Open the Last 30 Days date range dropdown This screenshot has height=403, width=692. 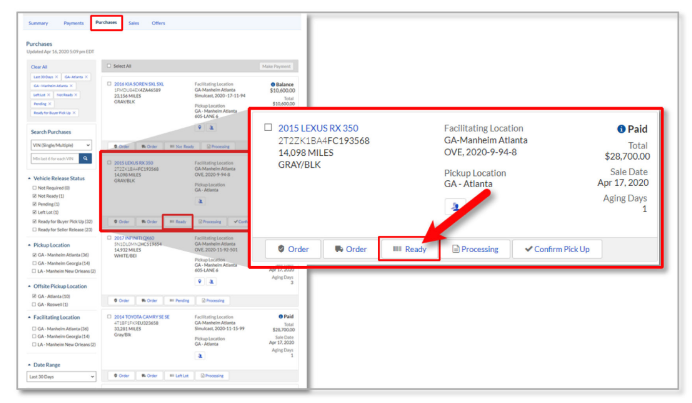pyautogui.click(x=61, y=376)
